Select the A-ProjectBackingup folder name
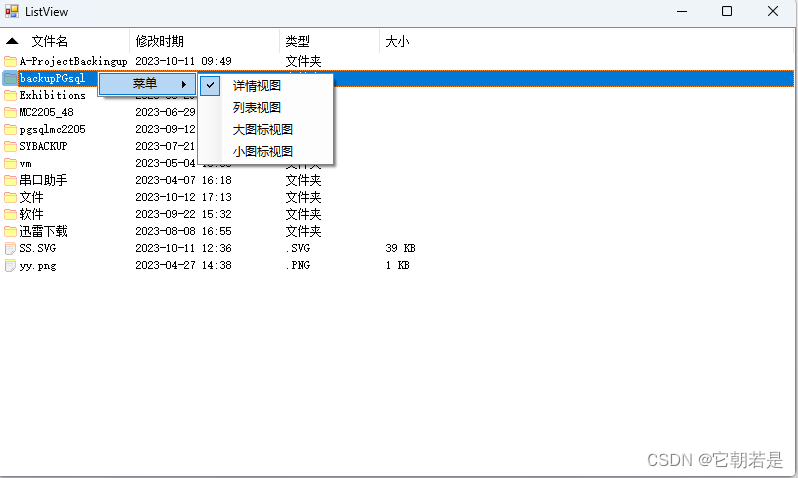Viewport: 798px width, 478px height. pos(73,61)
